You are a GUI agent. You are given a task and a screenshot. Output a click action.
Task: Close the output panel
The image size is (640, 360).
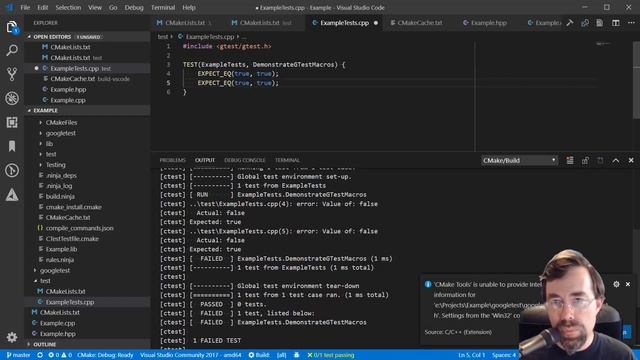pos(631,160)
